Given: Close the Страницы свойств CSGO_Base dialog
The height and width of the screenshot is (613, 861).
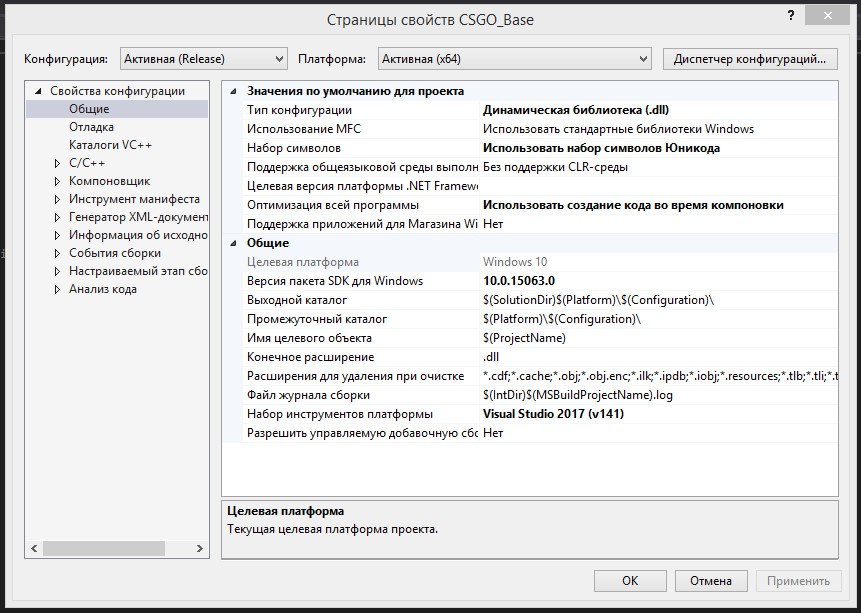Looking at the screenshot, I should click(x=828, y=16).
